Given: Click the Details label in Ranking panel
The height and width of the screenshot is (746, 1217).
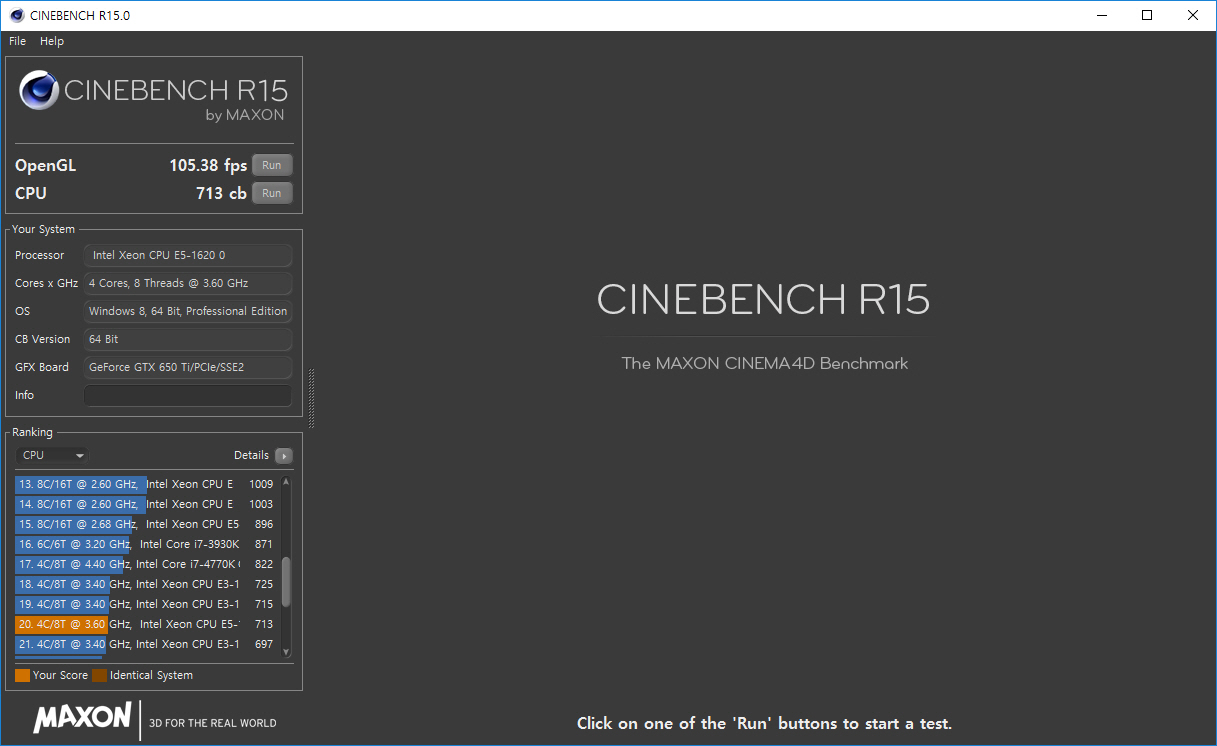Looking at the screenshot, I should click(x=251, y=455).
